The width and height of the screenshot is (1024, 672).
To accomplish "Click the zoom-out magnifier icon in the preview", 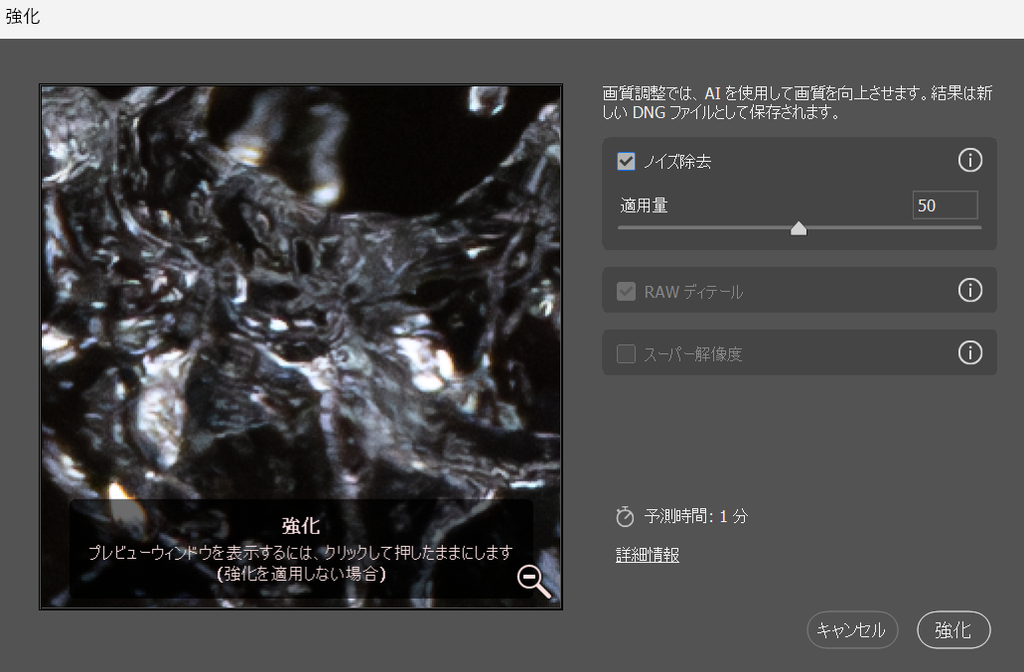I will 534,581.
